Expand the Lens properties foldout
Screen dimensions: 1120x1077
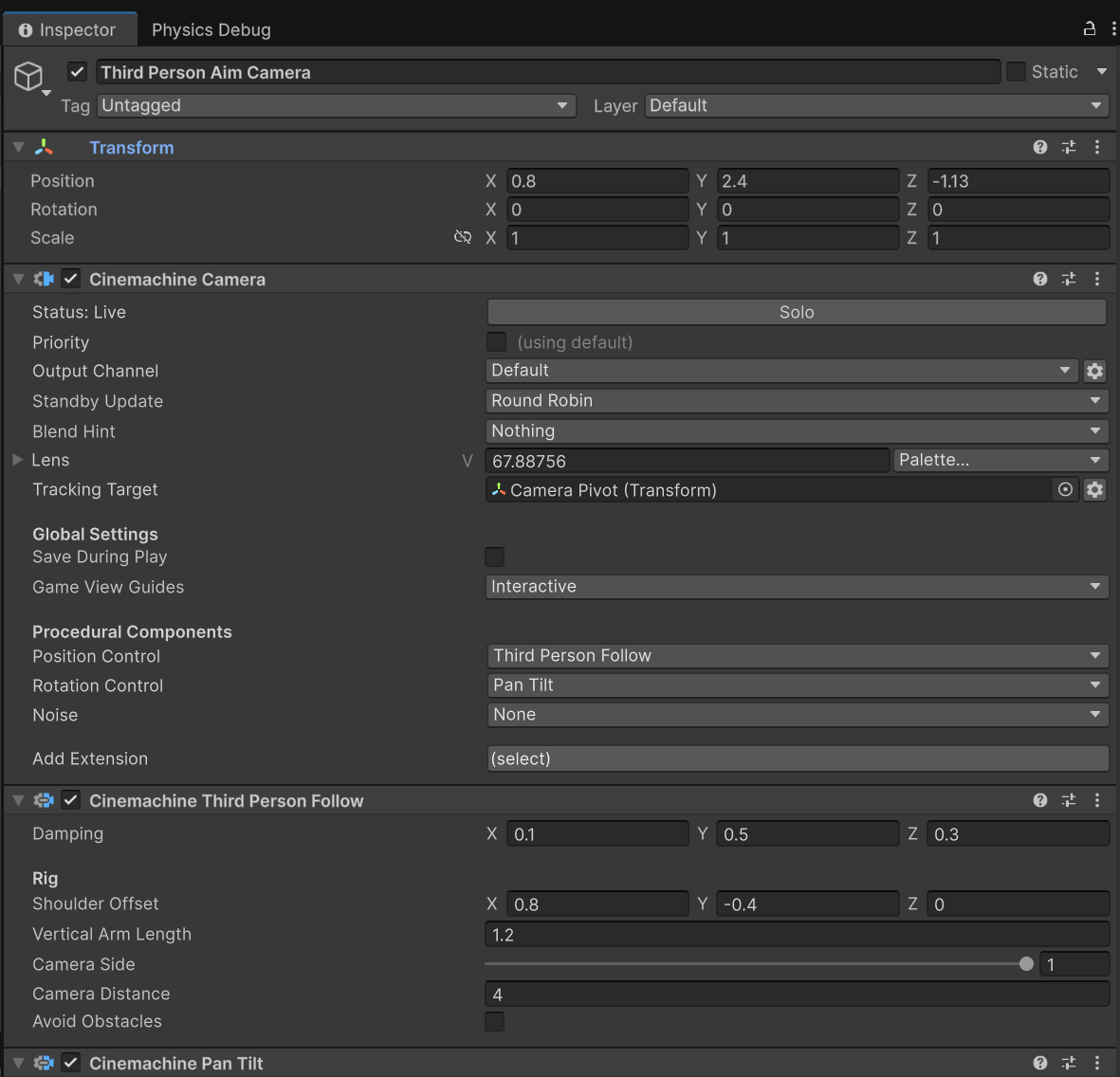(x=18, y=460)
